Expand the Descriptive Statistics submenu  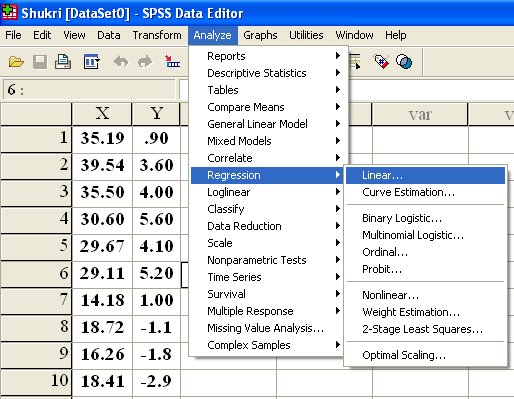point(267,73)
